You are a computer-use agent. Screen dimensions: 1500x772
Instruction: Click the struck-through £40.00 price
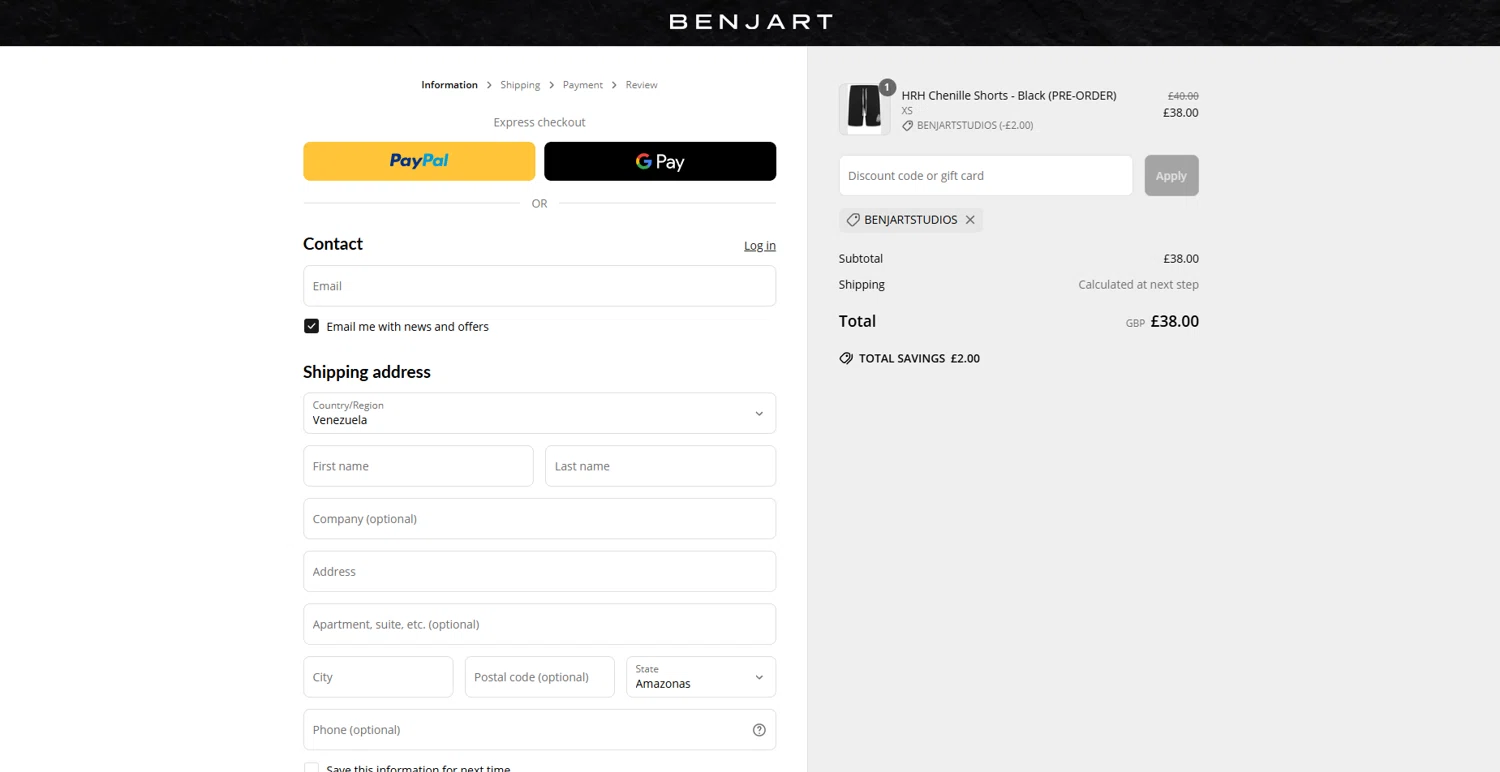(1183, 96)
